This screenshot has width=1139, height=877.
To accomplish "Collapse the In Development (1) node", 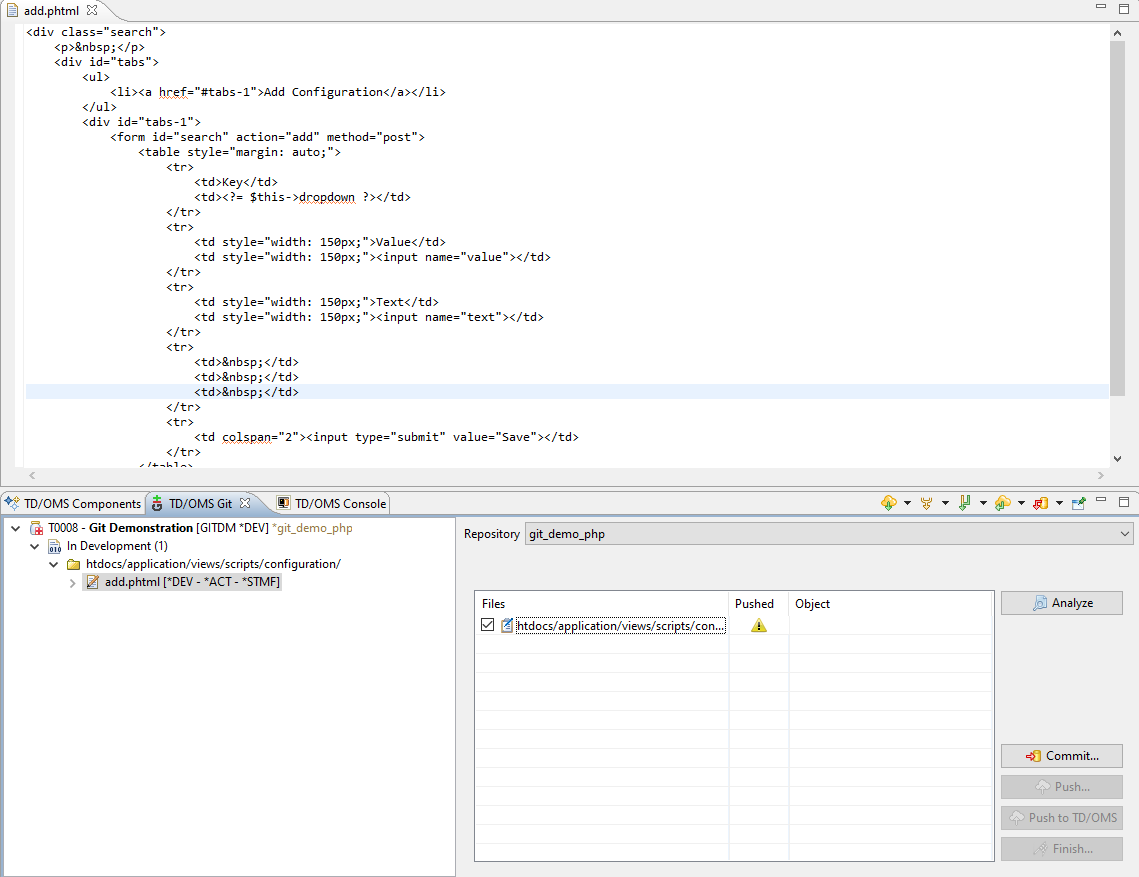I will [x=35, y=546].
